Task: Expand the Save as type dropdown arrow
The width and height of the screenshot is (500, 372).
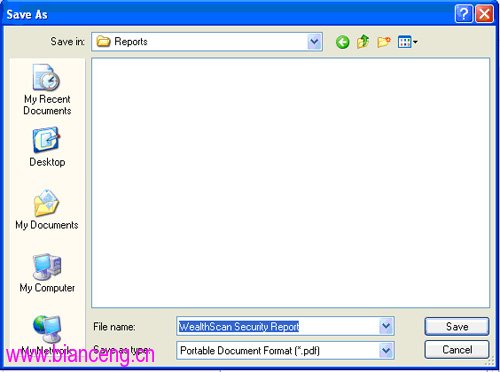Action: pos(386,350)
